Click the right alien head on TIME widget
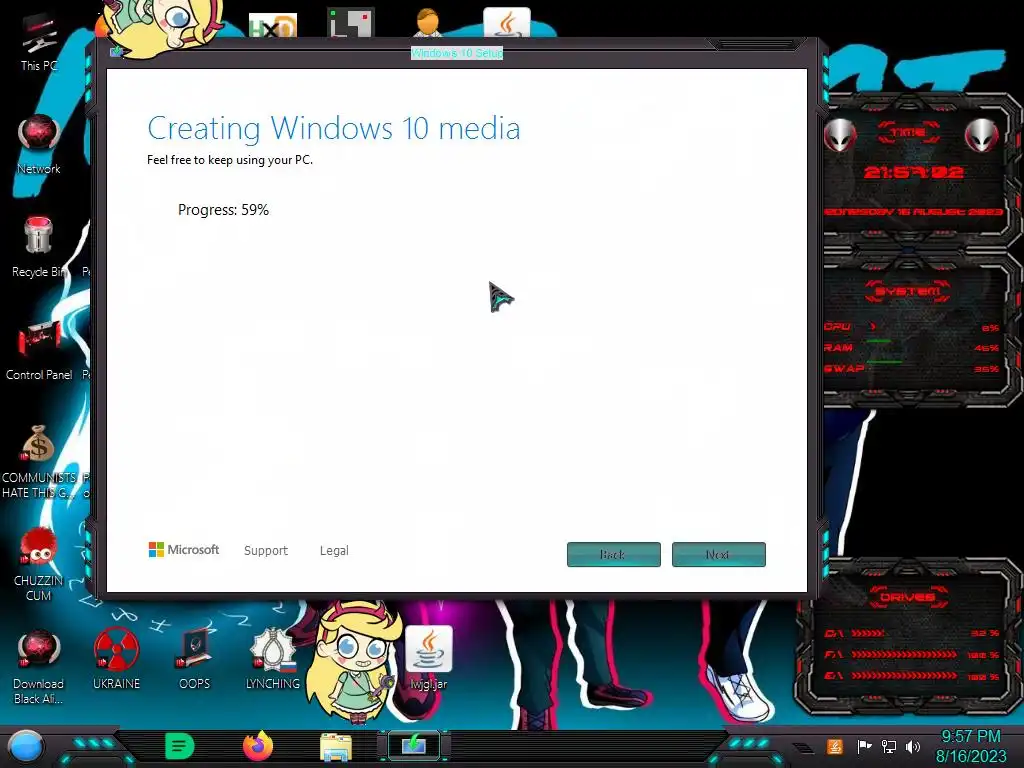 pyautogui.click(x=982, y=136)
